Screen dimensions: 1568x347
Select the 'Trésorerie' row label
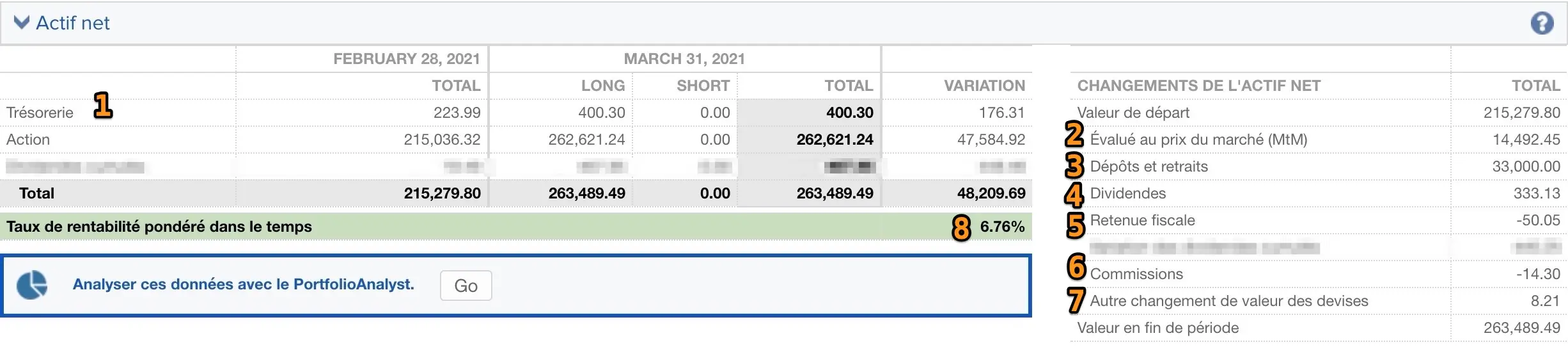pyautogui.click(x=40, y=113)
